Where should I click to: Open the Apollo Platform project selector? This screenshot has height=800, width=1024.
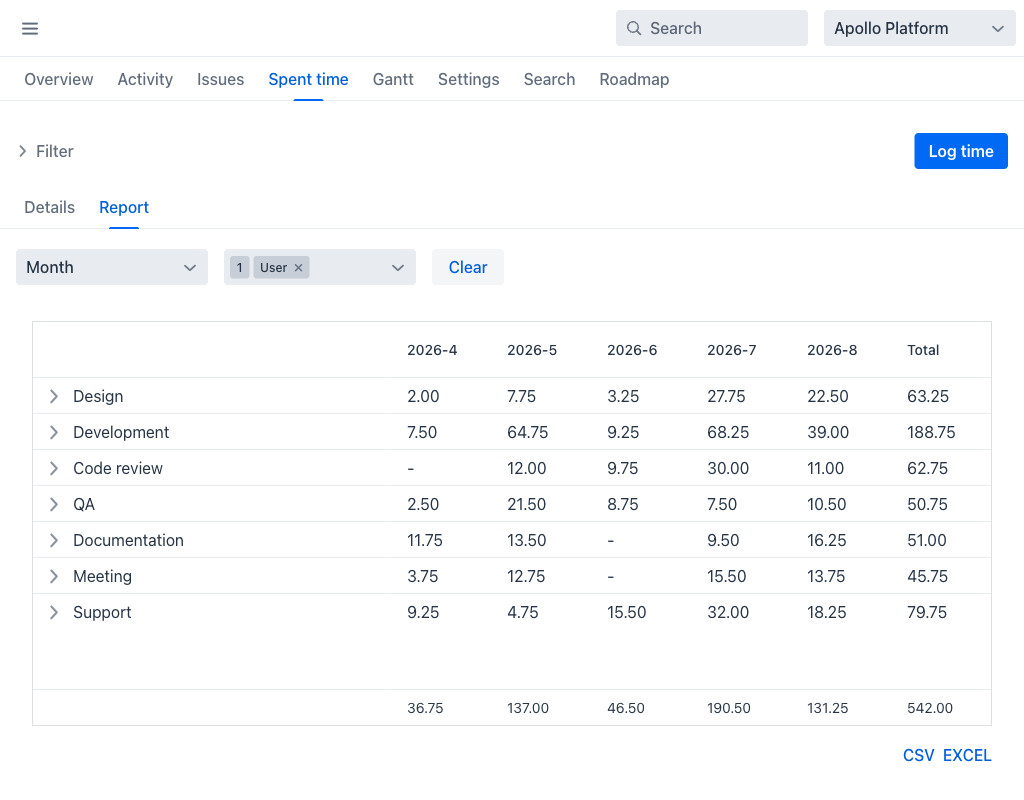(919, 28)
